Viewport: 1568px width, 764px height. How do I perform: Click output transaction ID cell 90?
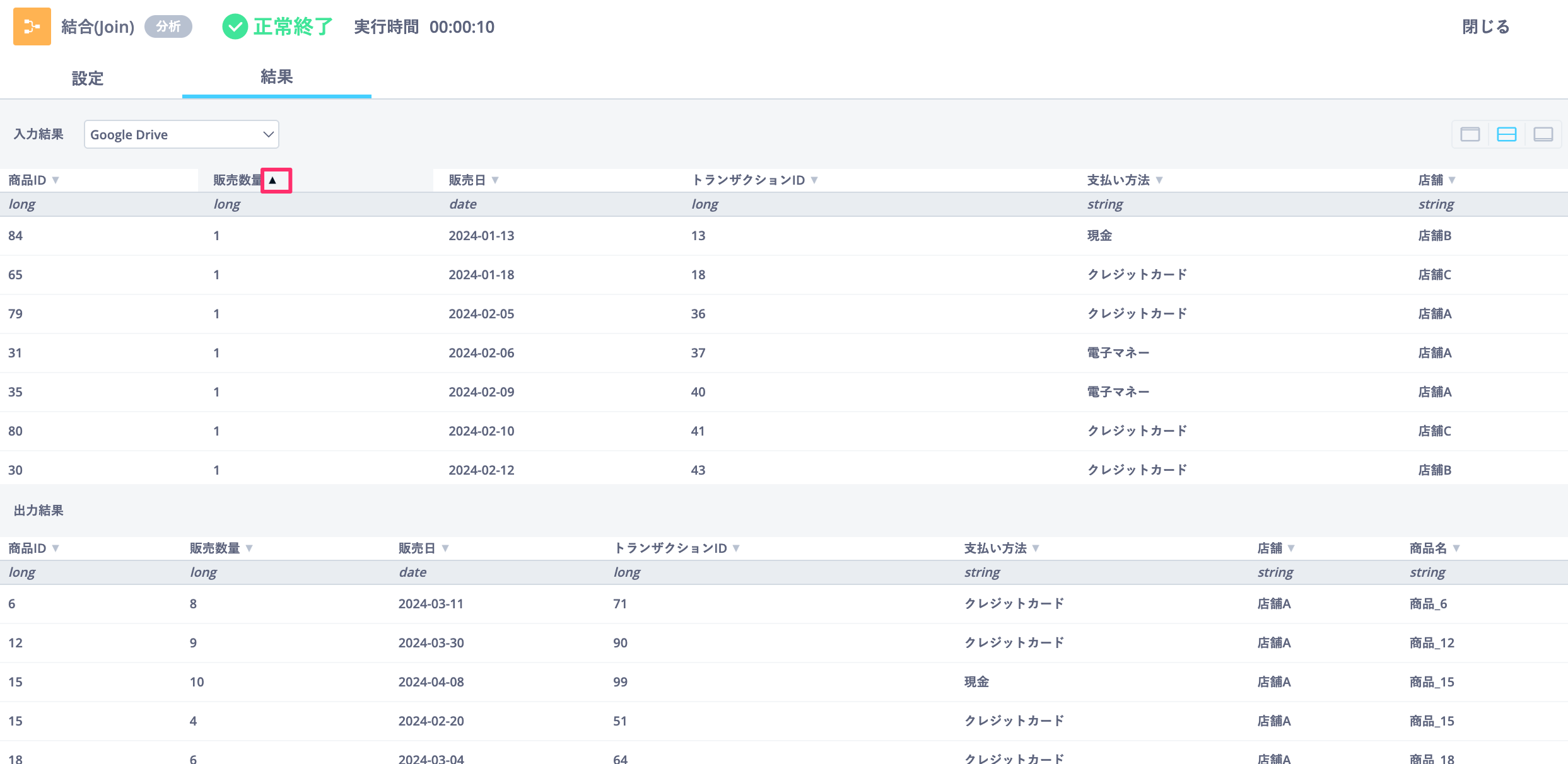coord(620,643)
